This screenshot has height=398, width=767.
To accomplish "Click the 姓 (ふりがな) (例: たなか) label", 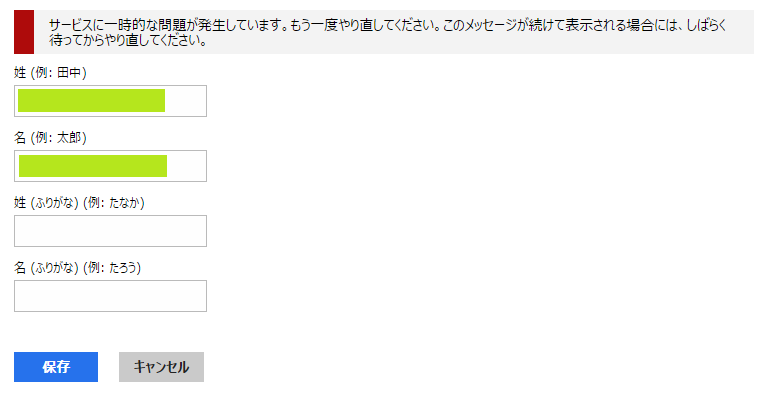I will (79, 203).
